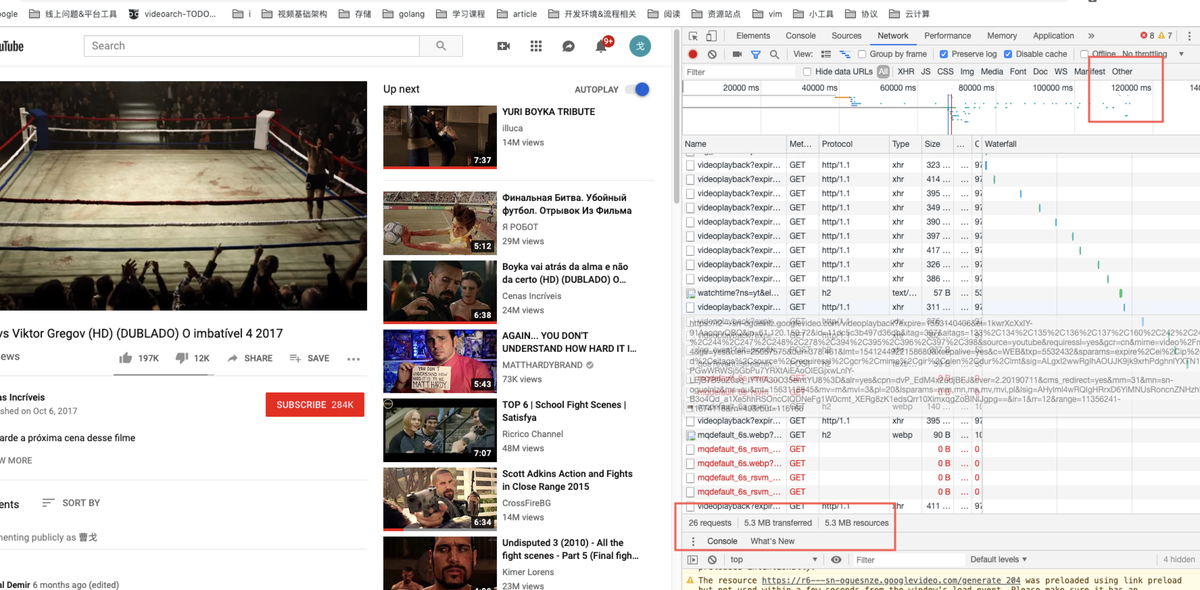The image size is (1200, 590).
Task: Click the eye live expression icon in console
Action: [836, 560]
